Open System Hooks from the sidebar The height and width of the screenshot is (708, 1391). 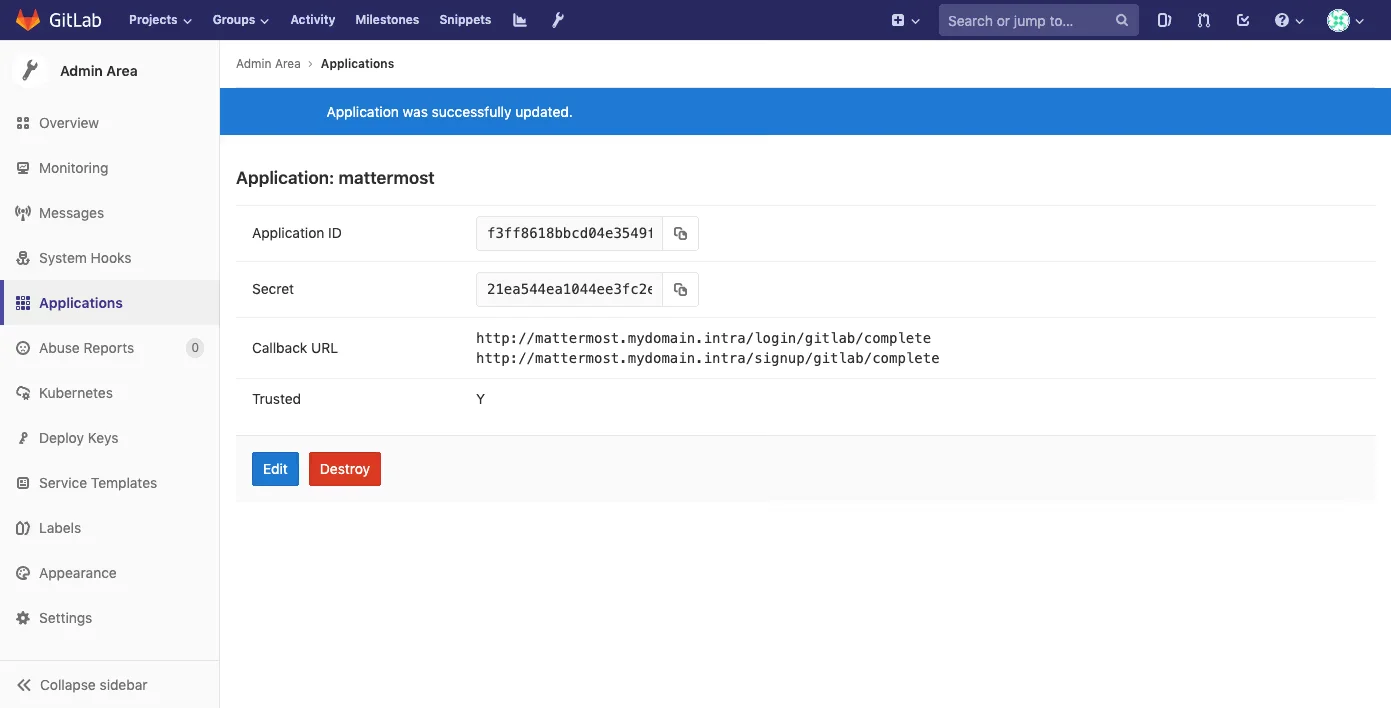point(85,258)
